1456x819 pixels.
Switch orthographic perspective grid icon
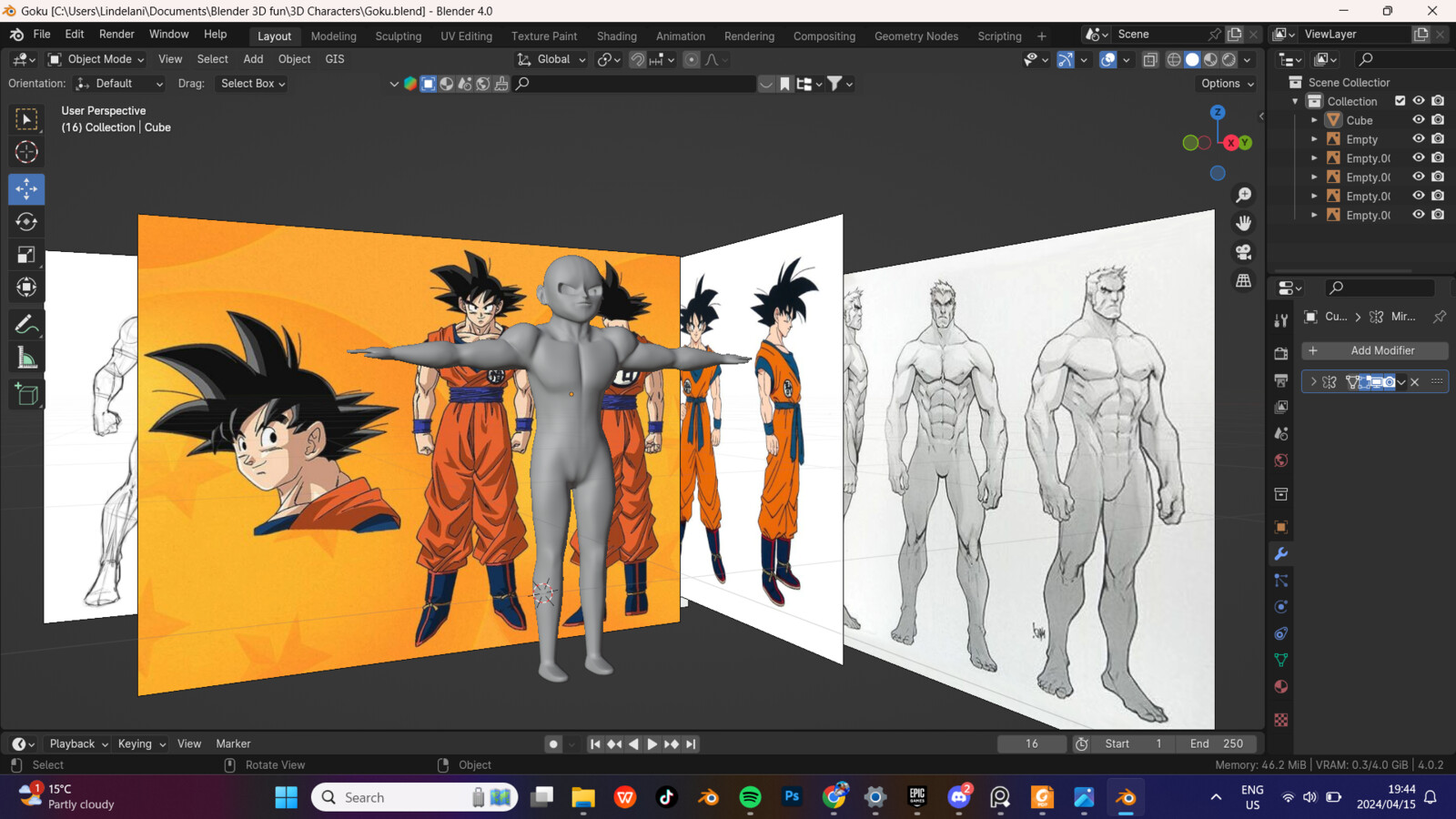(1243, 280)
